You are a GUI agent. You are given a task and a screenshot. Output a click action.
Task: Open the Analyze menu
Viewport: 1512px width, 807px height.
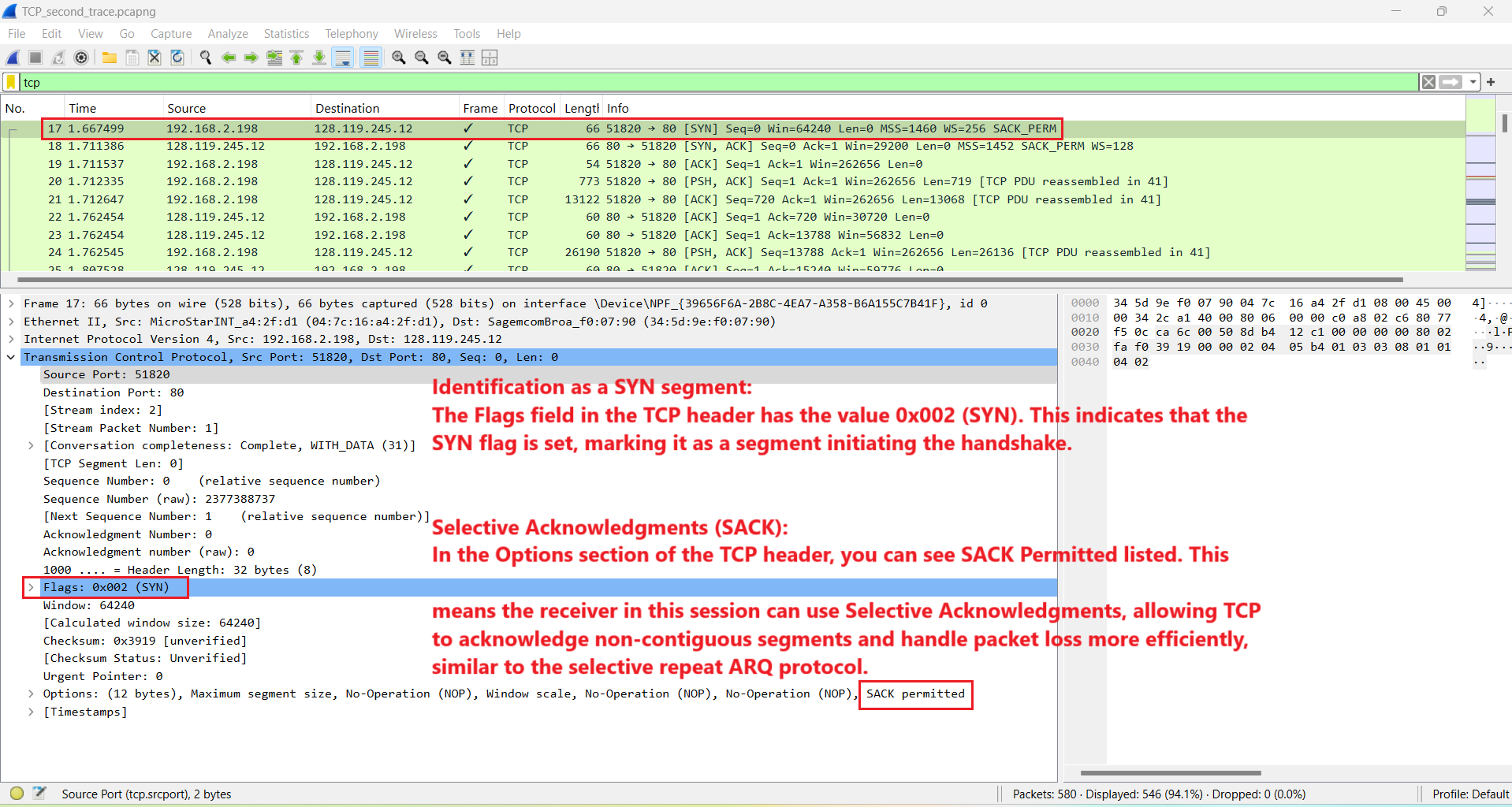[x=228, y=34]
